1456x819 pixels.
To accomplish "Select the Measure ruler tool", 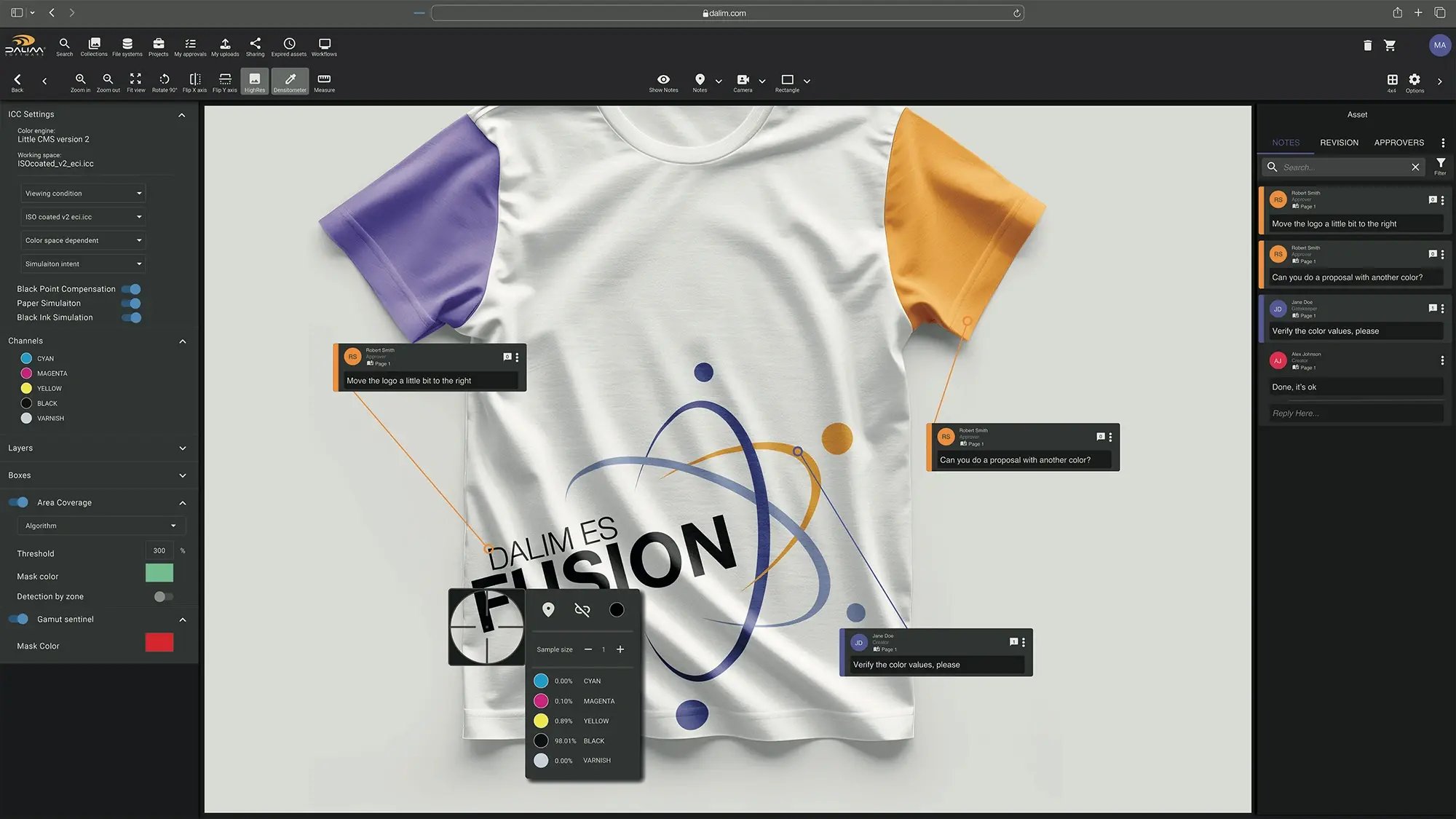I will tap(324, 82).
